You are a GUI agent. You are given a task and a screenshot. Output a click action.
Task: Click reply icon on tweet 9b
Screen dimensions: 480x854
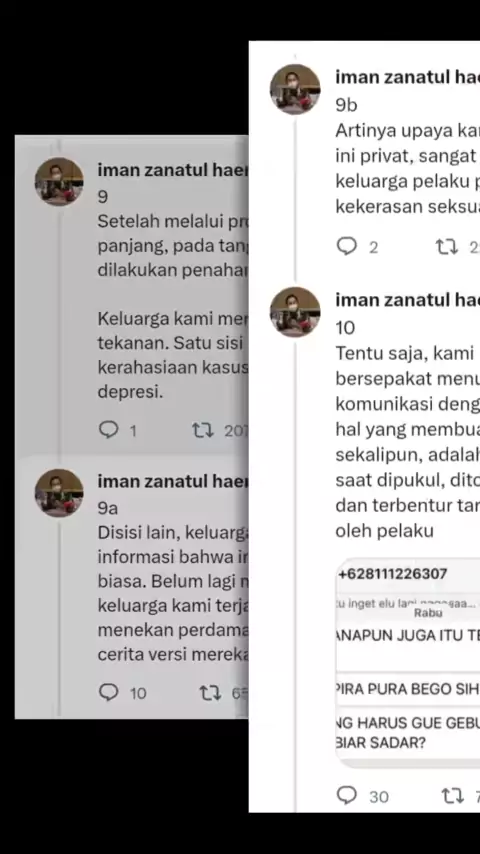(x=347, y=246)
